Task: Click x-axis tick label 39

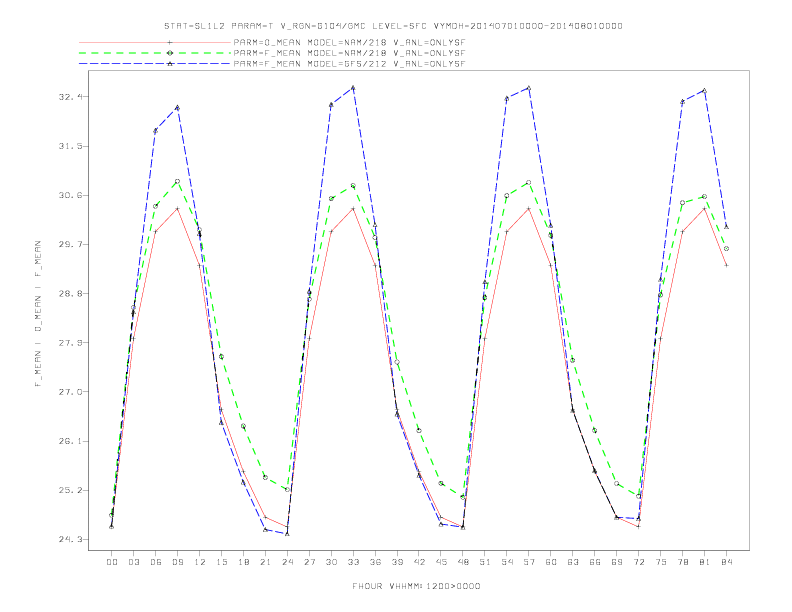Action: click(397, 562)
